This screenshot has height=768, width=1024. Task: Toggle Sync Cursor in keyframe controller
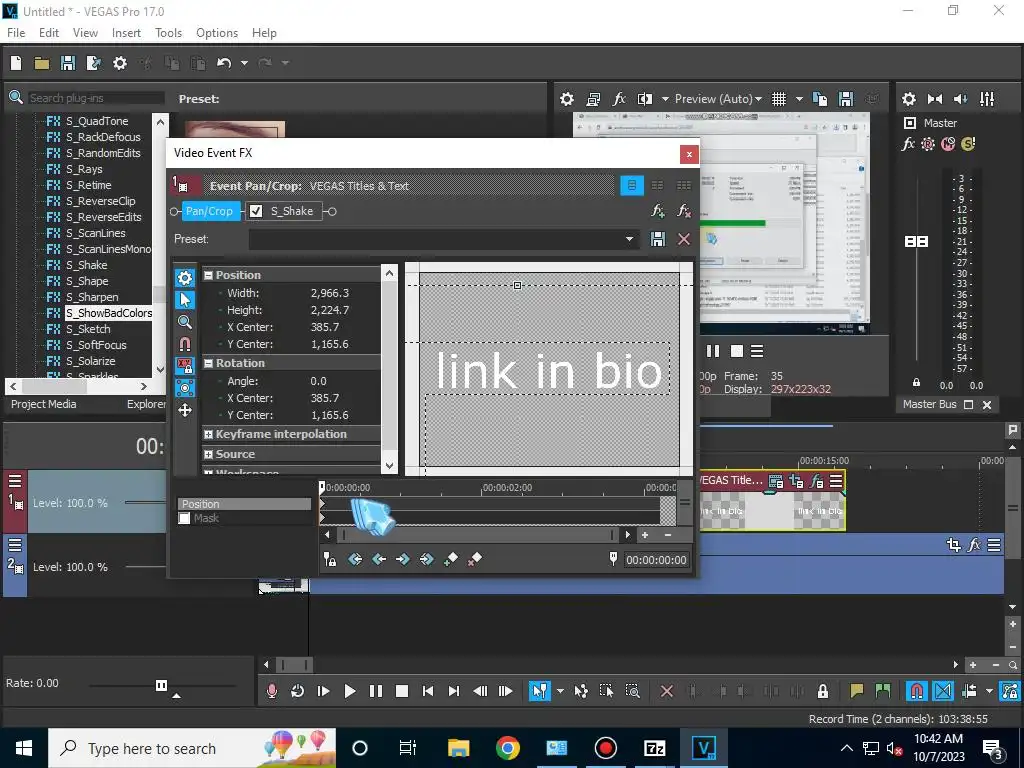click(x=330, y=559)
